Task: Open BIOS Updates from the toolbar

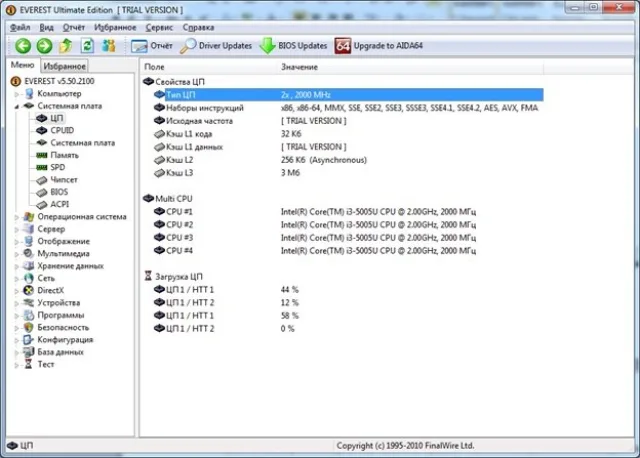Action: point(293,46)
